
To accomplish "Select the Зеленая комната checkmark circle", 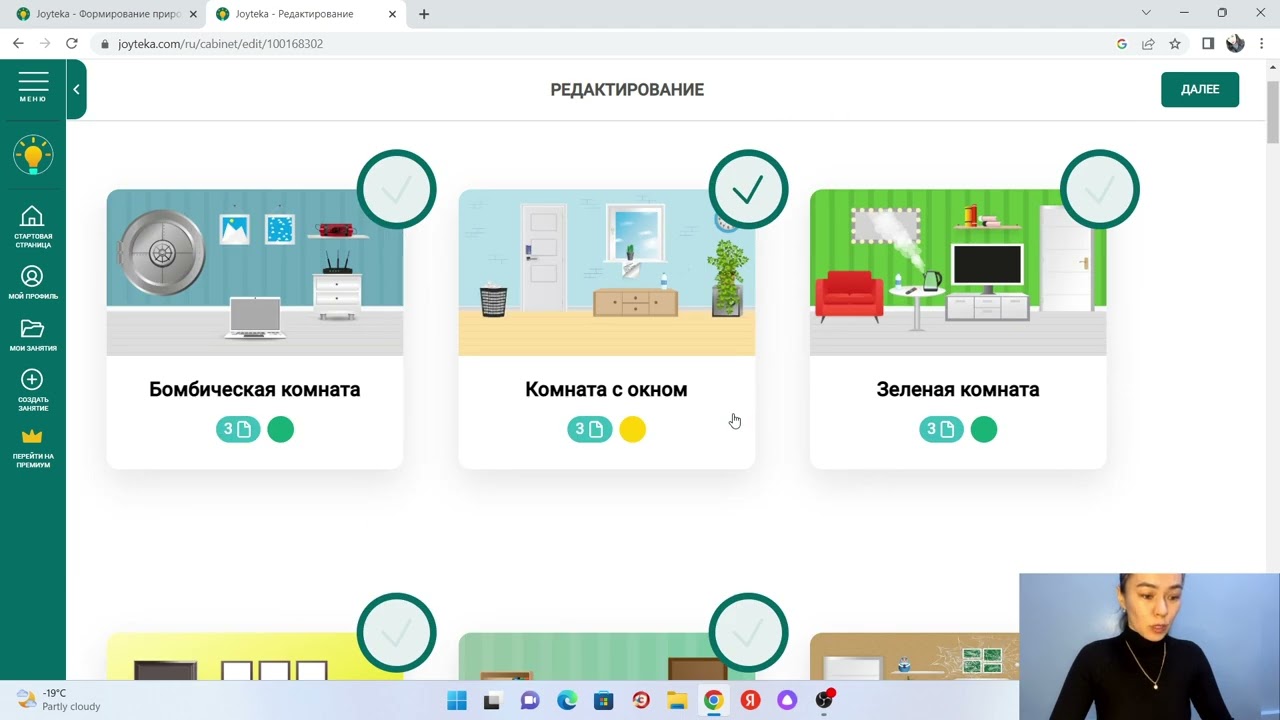I will (1100, 190).
